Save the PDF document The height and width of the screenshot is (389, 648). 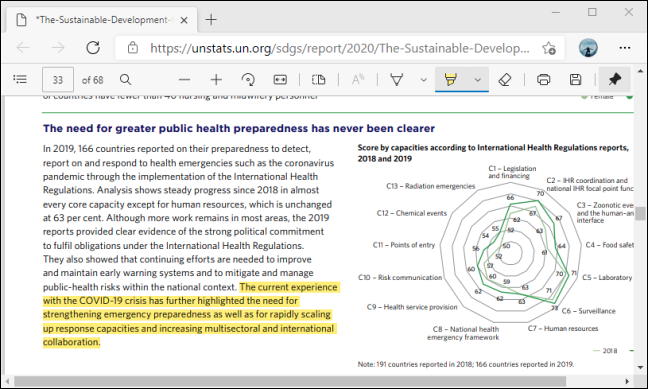575,79
